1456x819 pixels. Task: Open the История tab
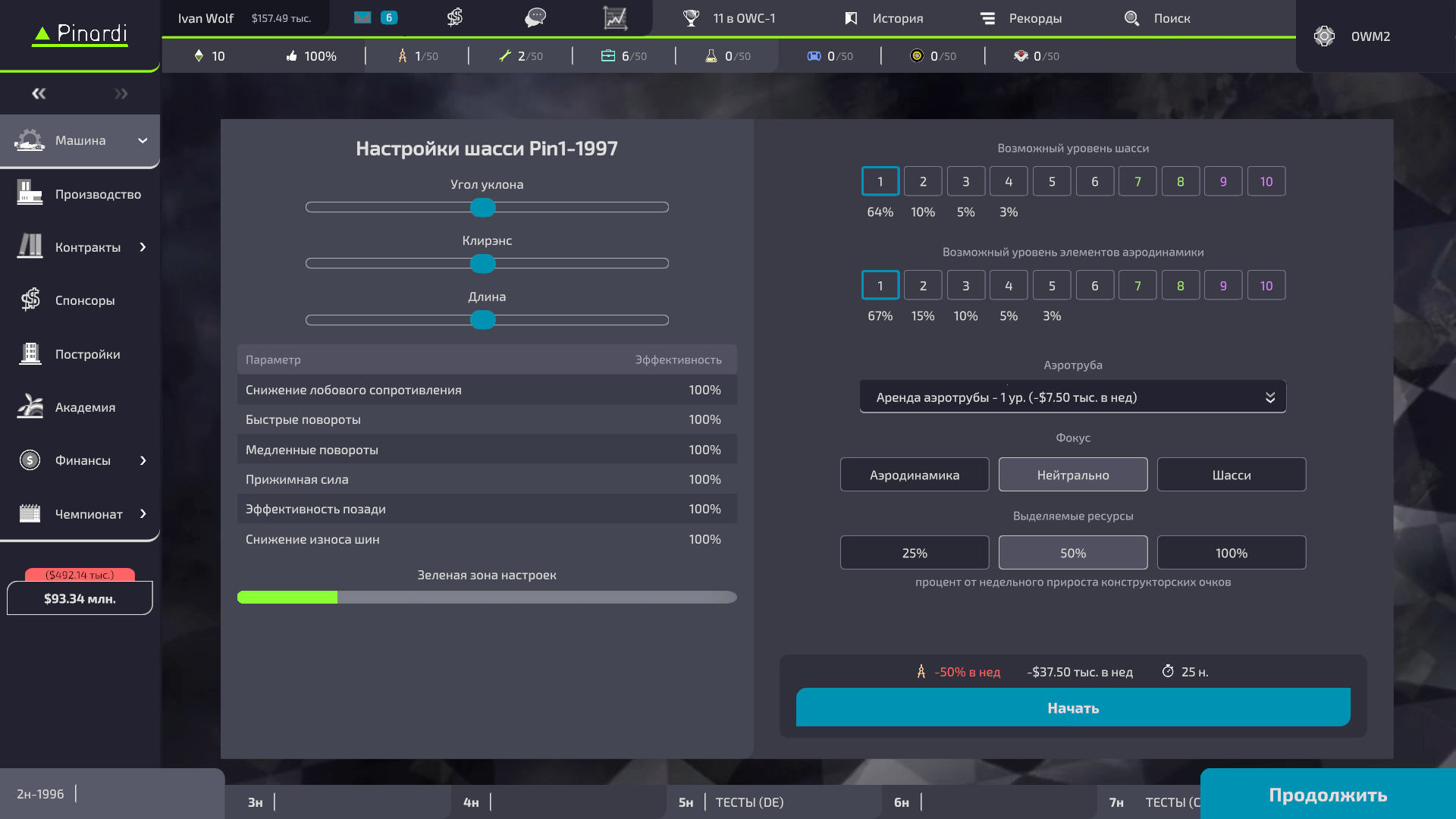884,18
